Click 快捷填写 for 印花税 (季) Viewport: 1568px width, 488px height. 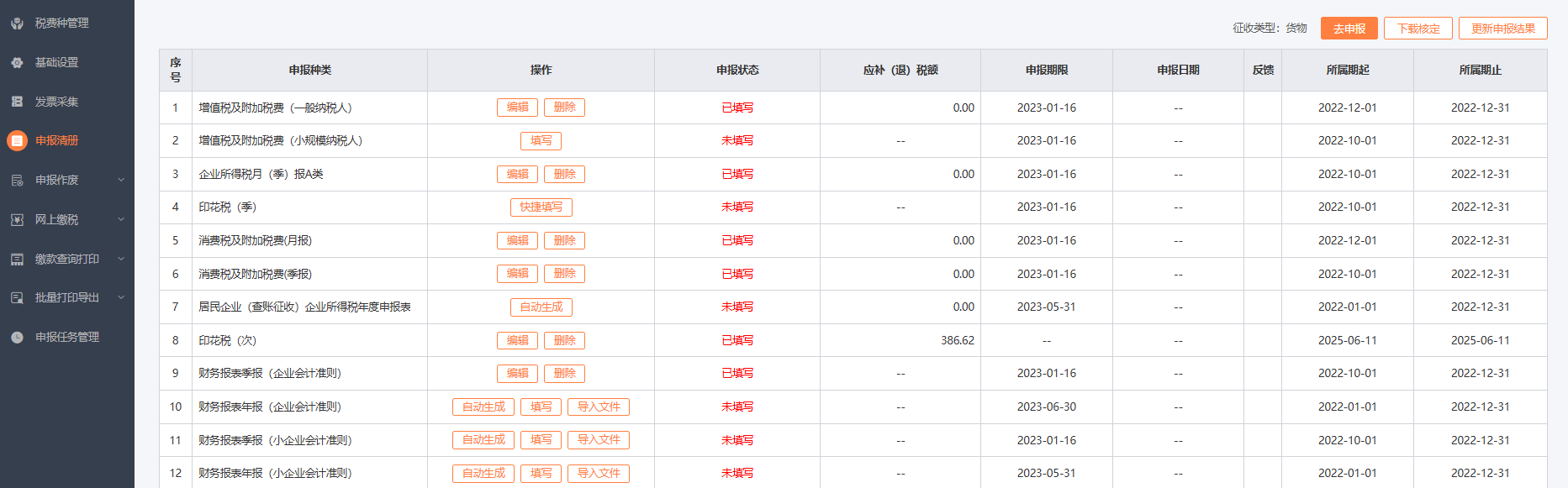tap(541, 207)
